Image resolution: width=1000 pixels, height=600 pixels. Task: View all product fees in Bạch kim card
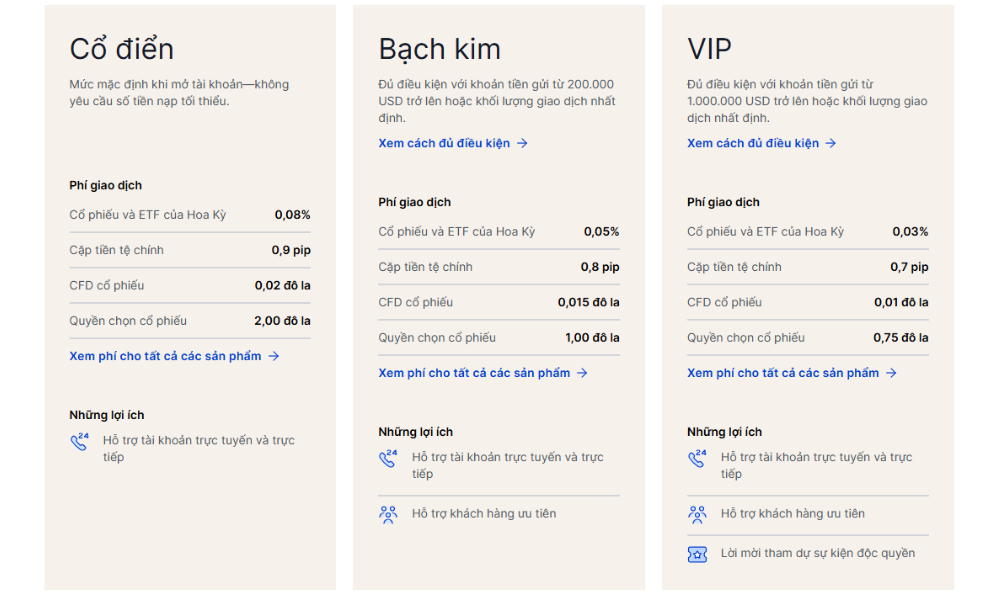pyautogui.click(x=474, y=373)
